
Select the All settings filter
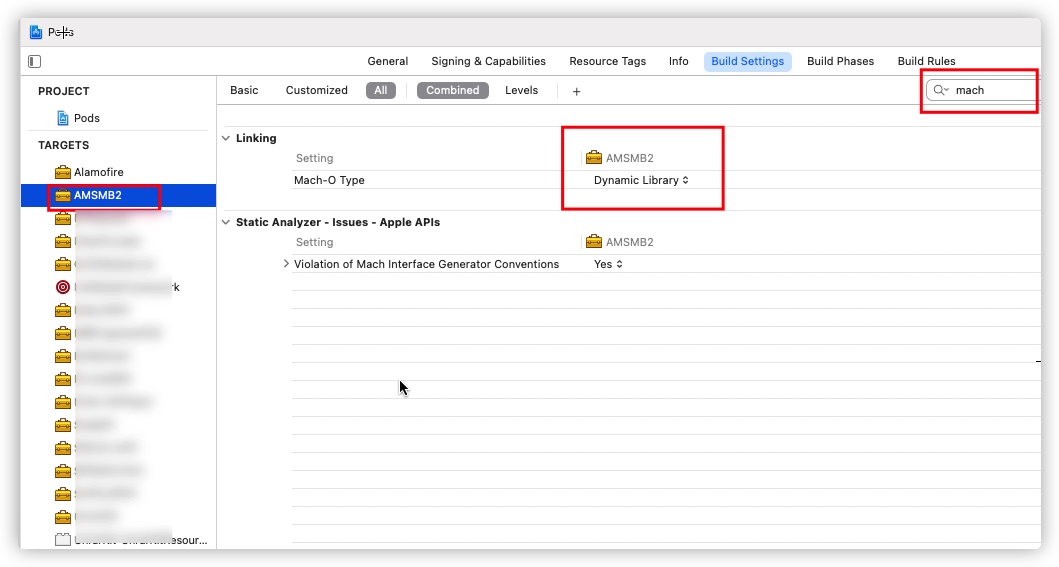tap(381, 90)
